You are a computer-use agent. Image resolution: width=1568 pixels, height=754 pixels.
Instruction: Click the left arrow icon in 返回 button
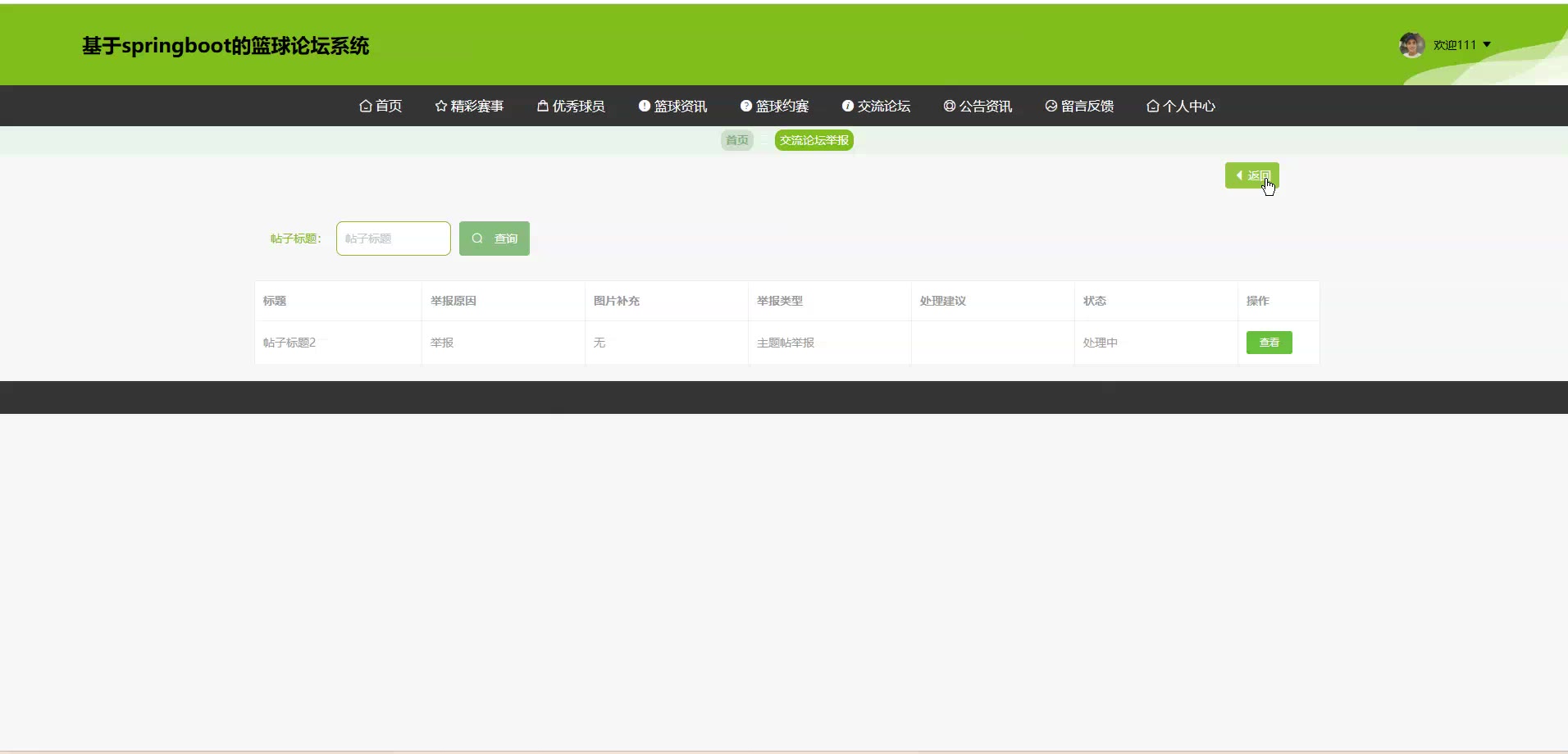(x=1239, y=175)
